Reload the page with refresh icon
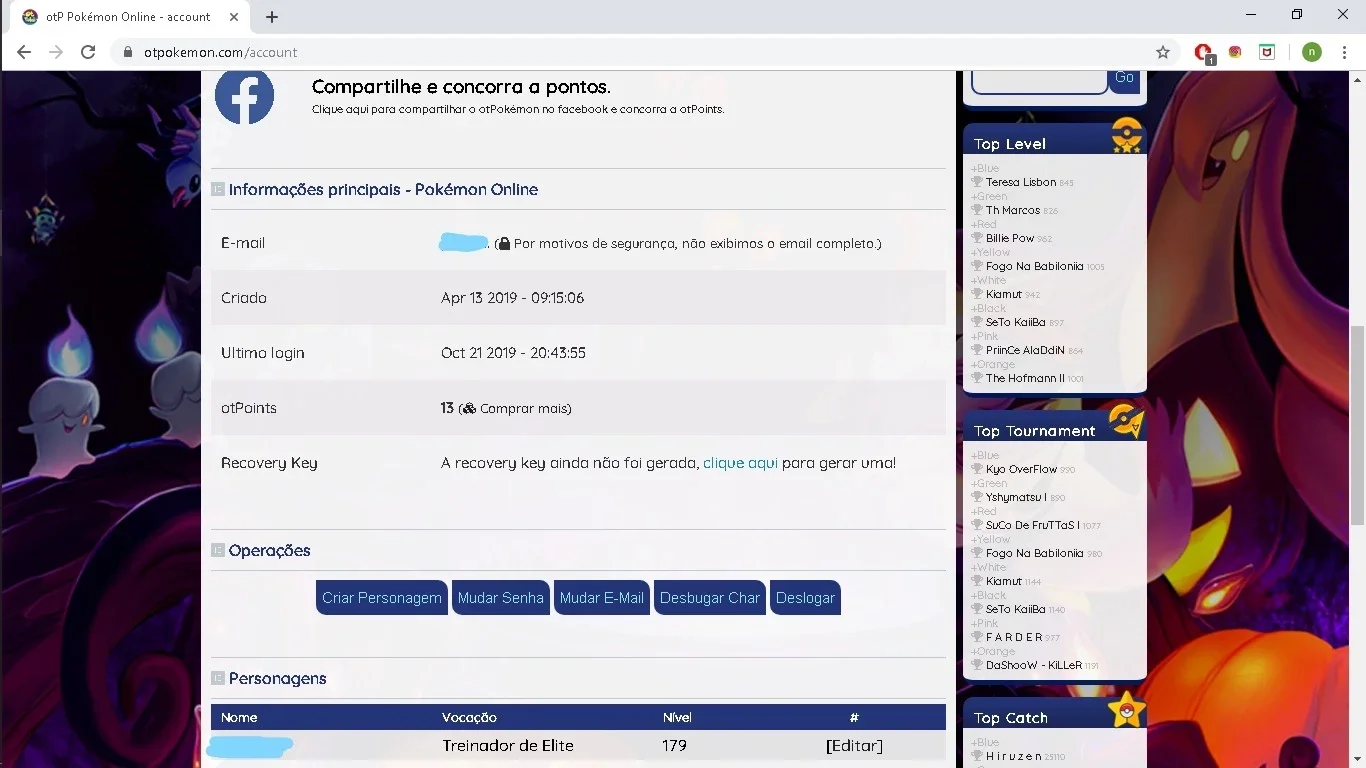 coord(88,52)
